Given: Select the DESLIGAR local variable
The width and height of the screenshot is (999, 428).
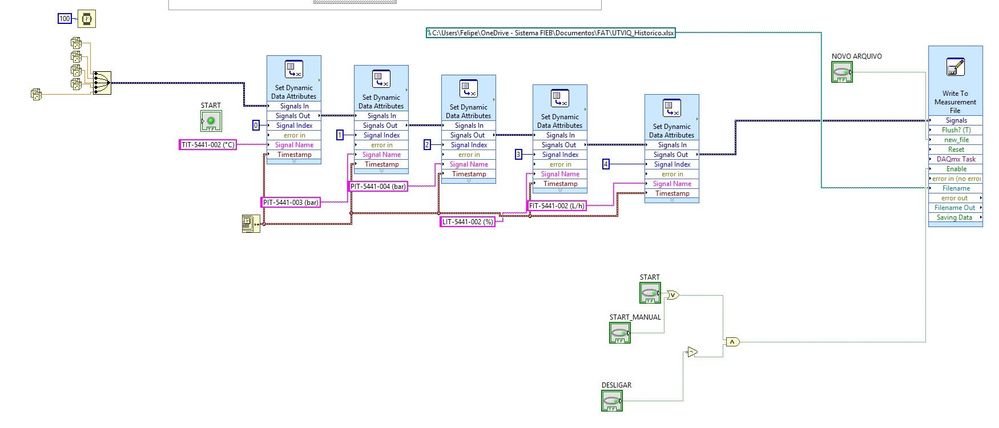Looking at the screenshot, I should pos(612,401).
